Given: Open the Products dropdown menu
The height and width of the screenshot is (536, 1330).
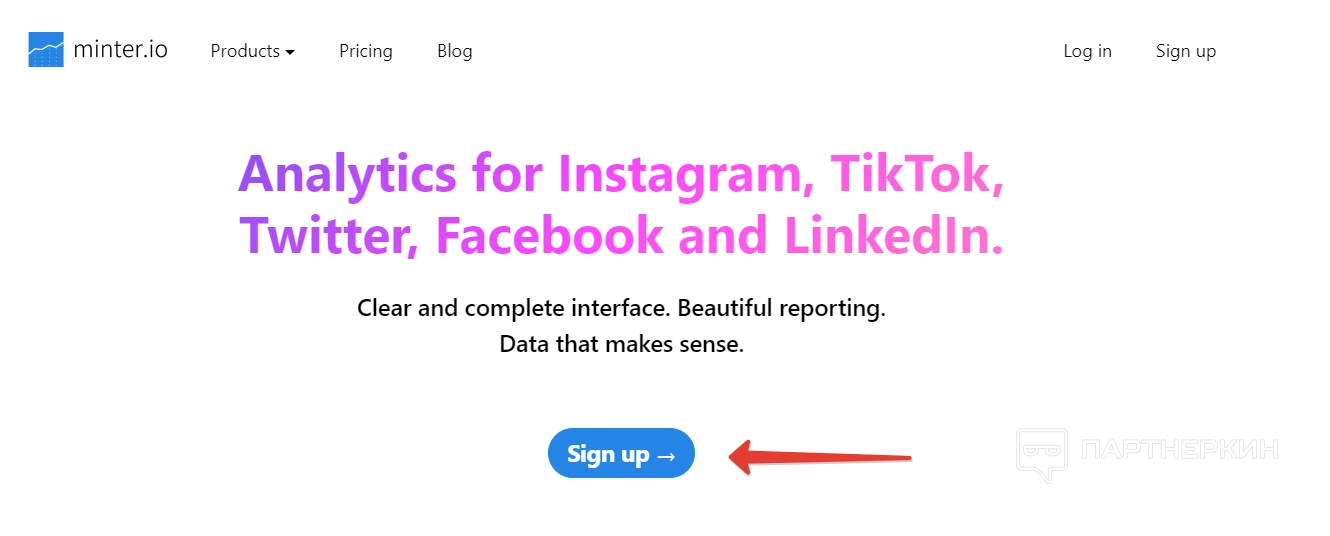Looking at the screenshot, I should pos(245,51).
